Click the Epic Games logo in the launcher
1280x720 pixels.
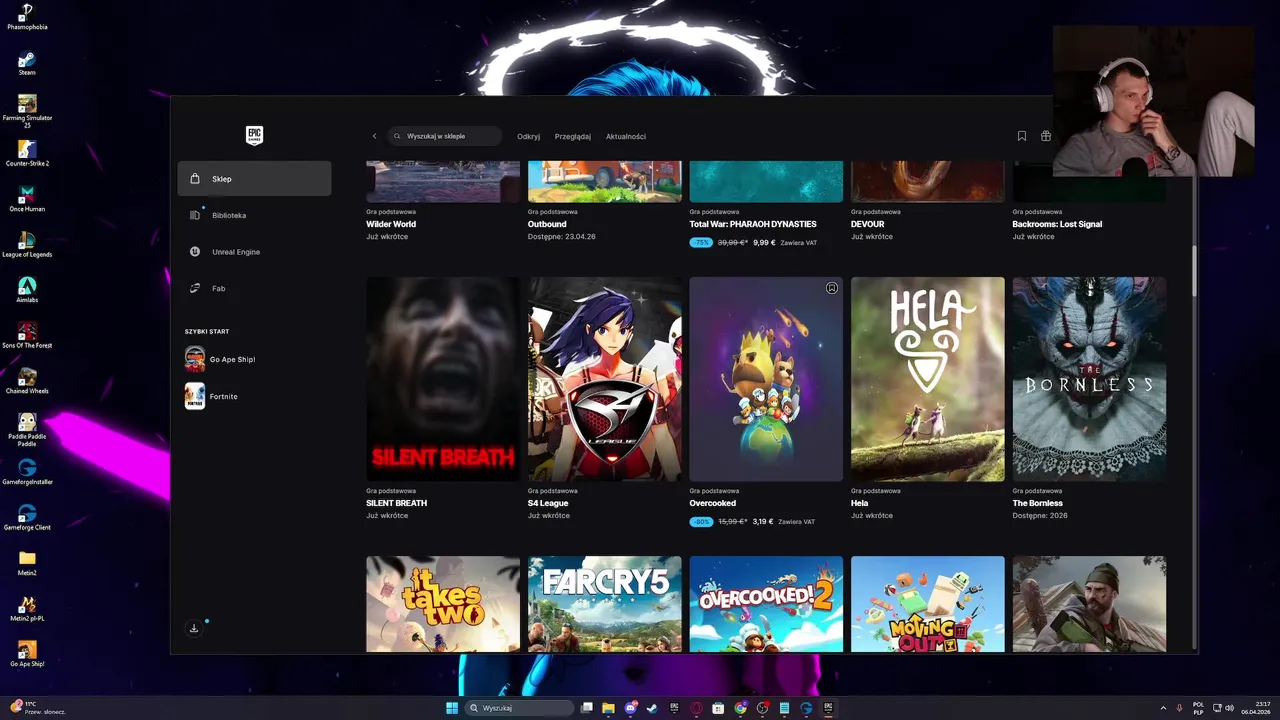254,136
